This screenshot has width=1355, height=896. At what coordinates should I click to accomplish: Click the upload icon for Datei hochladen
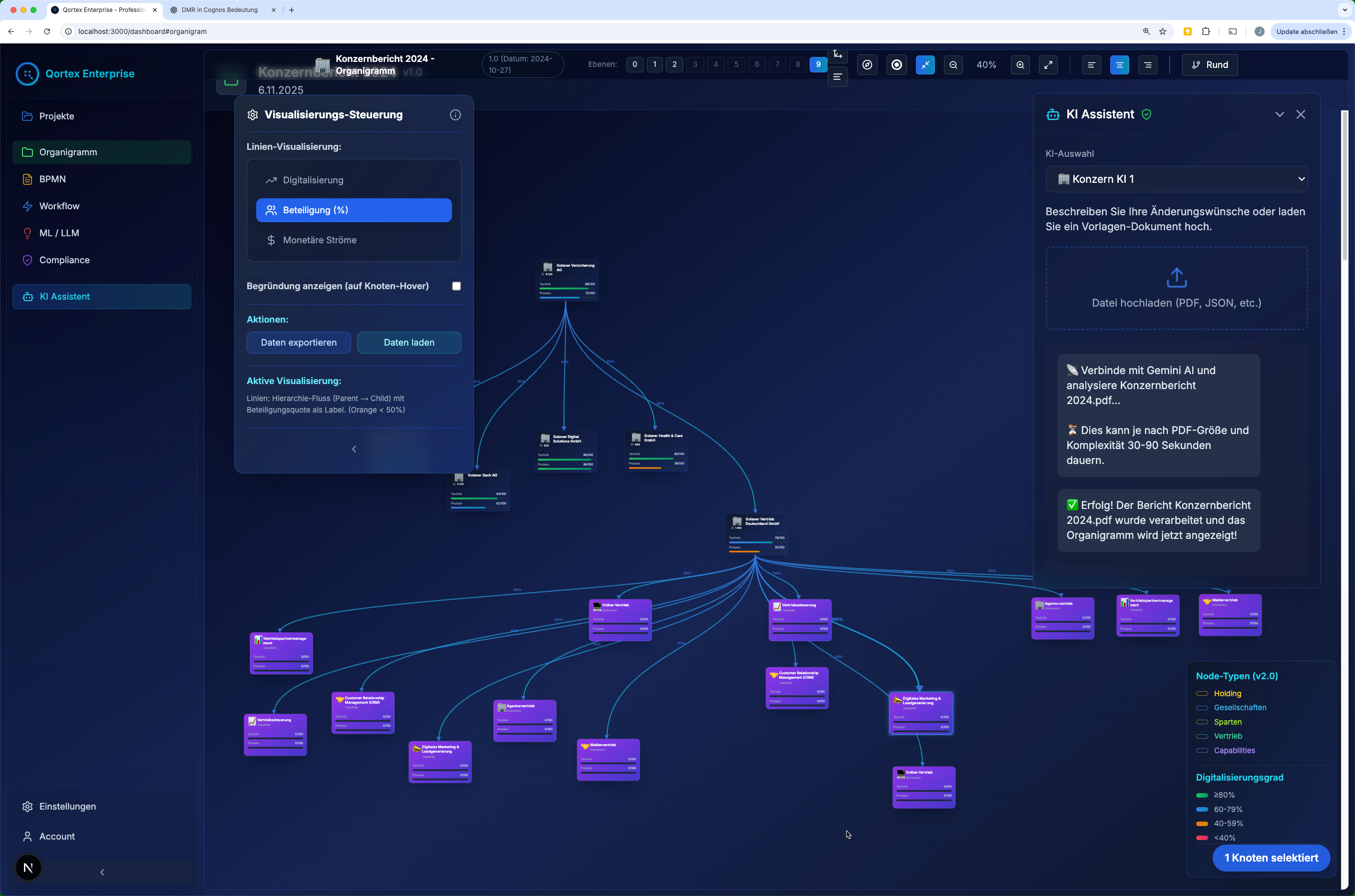(1176, 278)
